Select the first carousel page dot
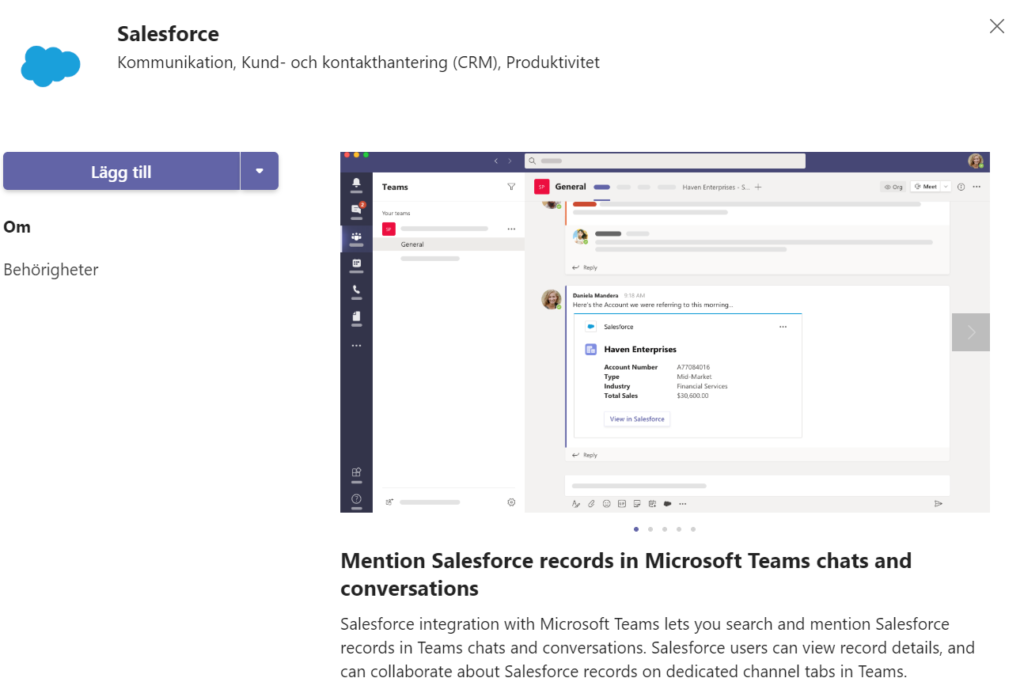Screen dimensions: 1024x697 636,529
